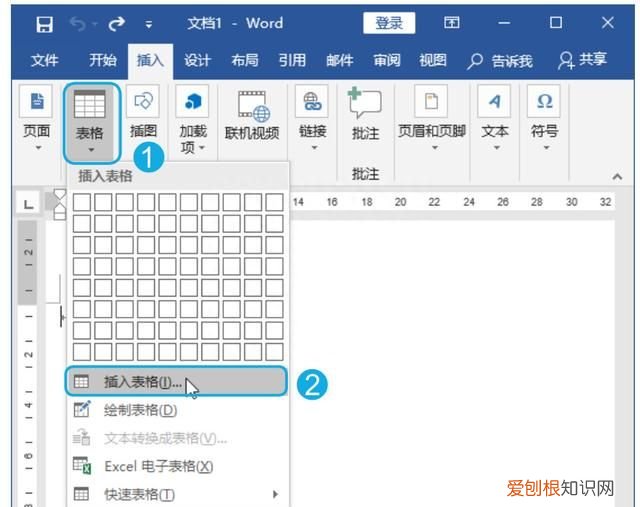Switch to the 设计 tab
640x507 pixels.
[198, 61]
